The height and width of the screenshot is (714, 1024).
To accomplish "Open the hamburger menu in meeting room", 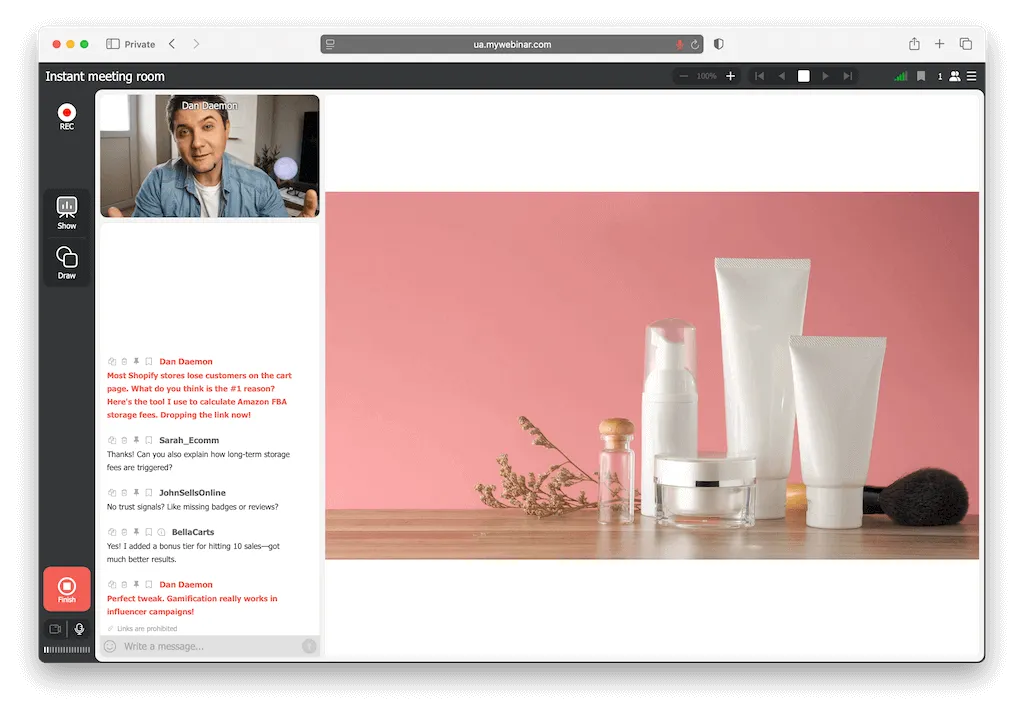I will click(x=972, y=76).
